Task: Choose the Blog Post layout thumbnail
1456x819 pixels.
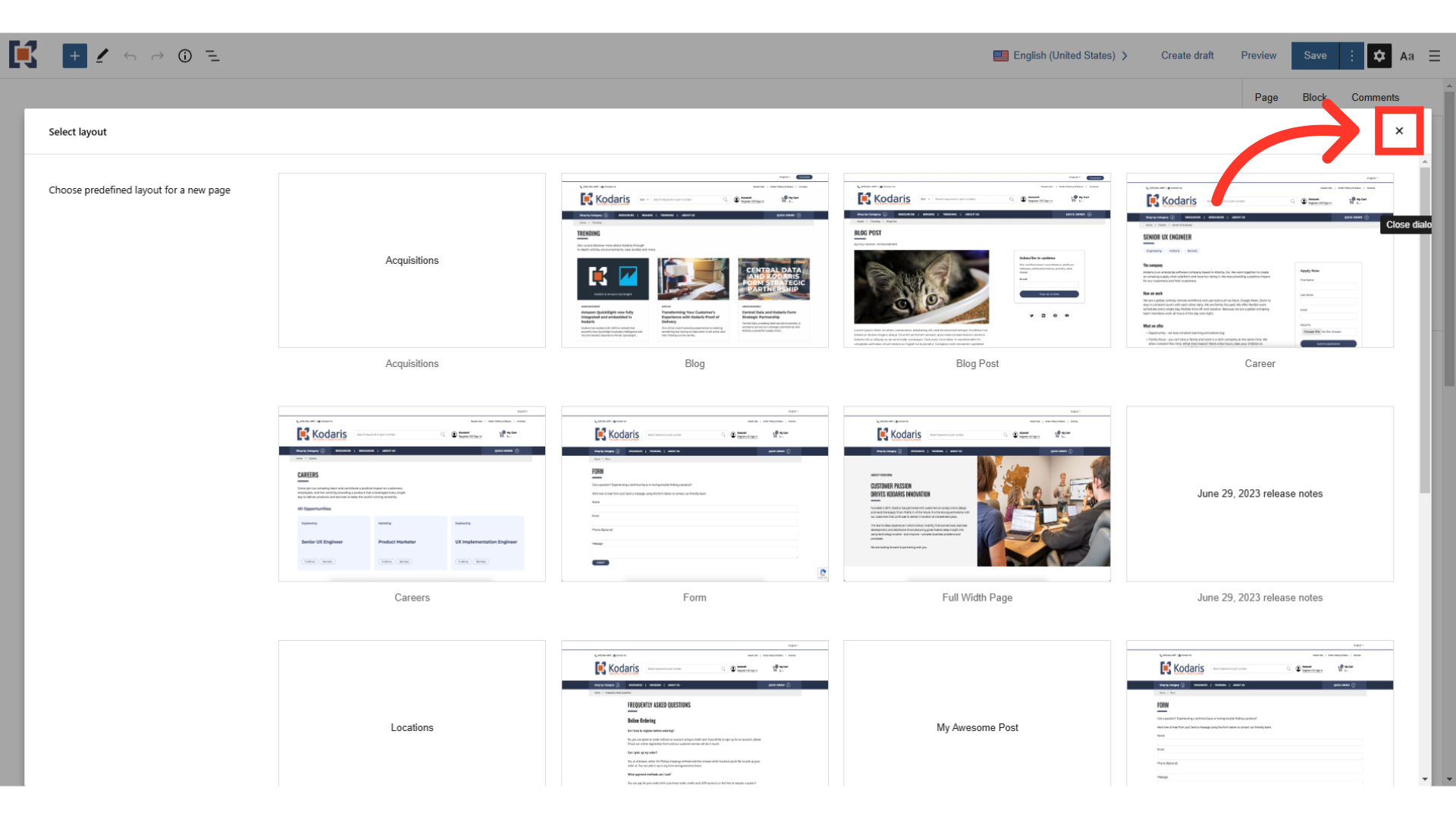Action: click(977, 260)
